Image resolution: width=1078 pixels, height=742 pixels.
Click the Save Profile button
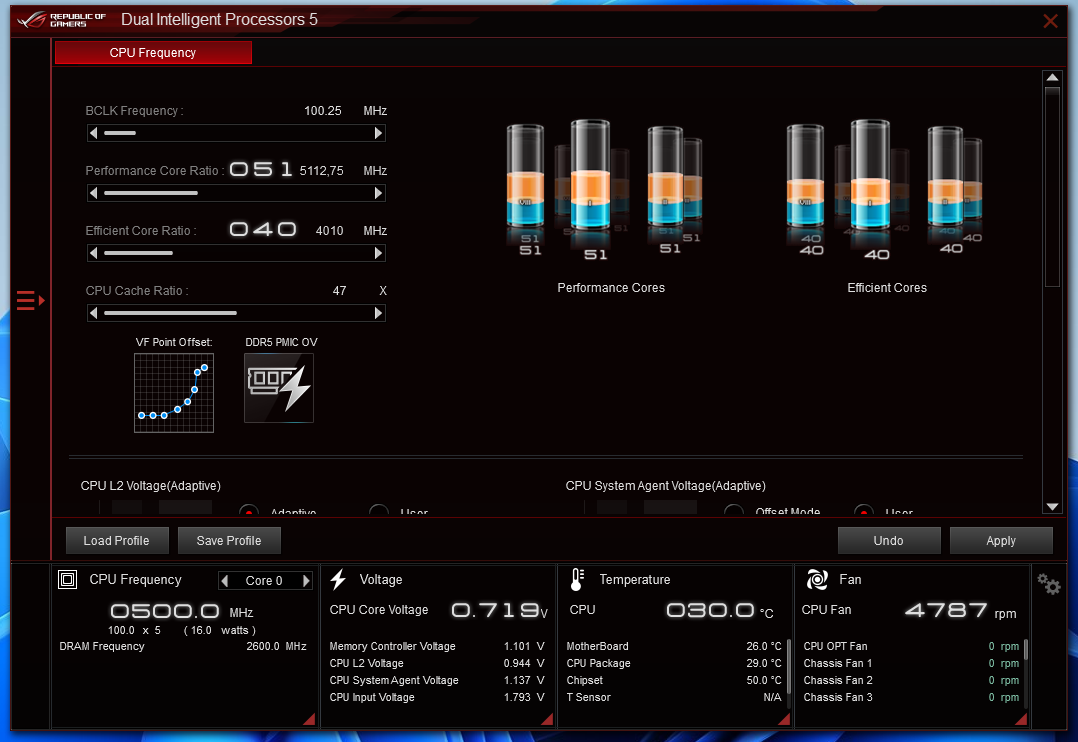click(x=229, y=541)
